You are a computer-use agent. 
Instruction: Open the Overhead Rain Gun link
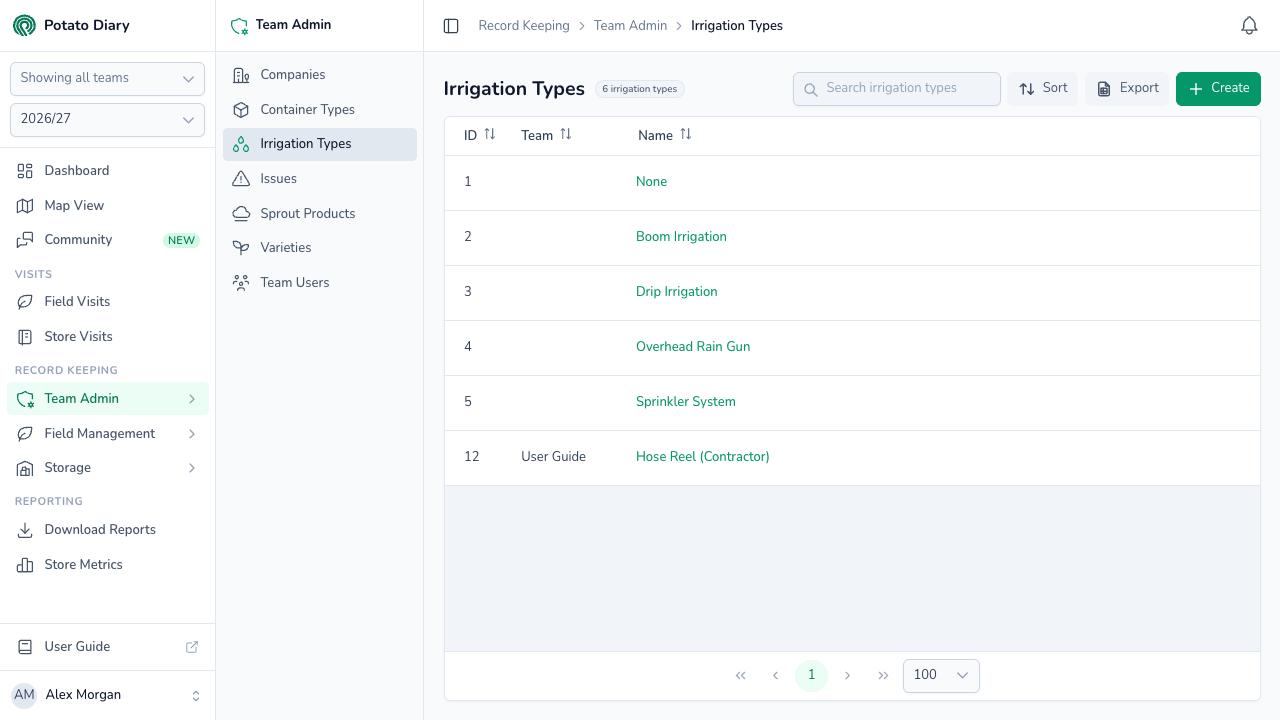(x=693, y=347)
